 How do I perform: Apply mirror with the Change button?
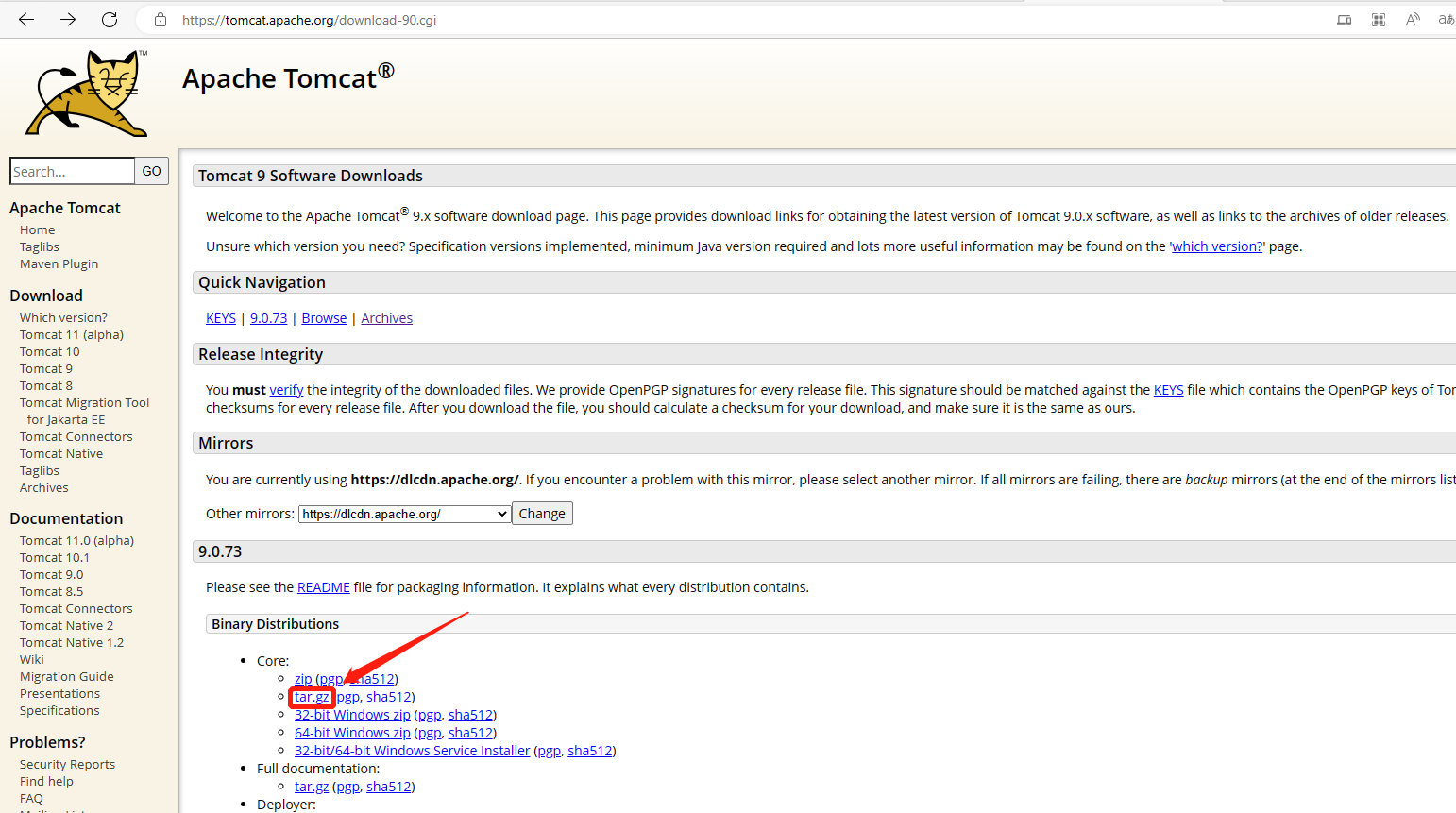click(x=542, y=514)
